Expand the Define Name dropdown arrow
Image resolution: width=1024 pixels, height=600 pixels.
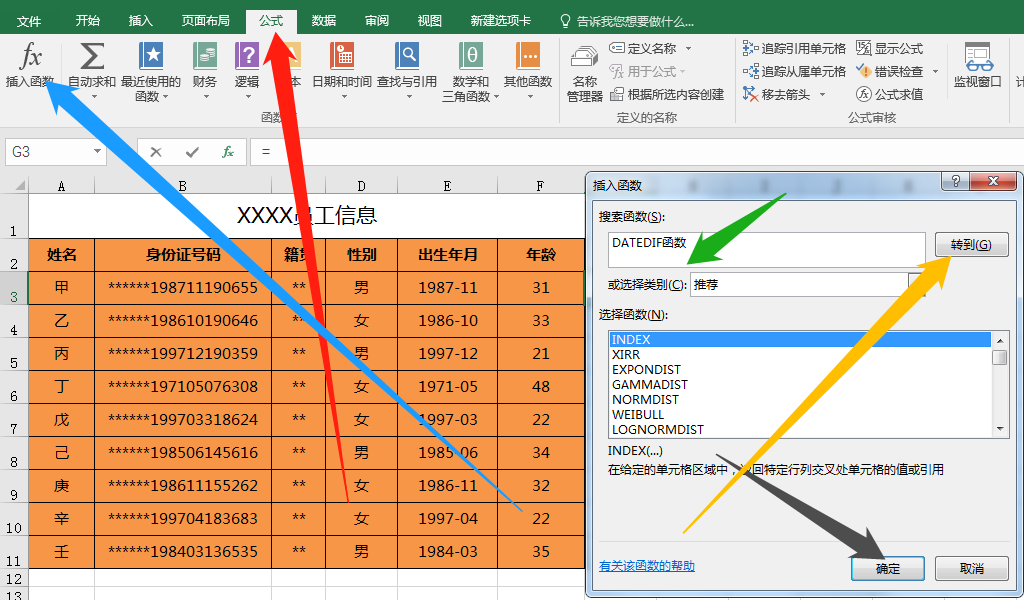688,48
